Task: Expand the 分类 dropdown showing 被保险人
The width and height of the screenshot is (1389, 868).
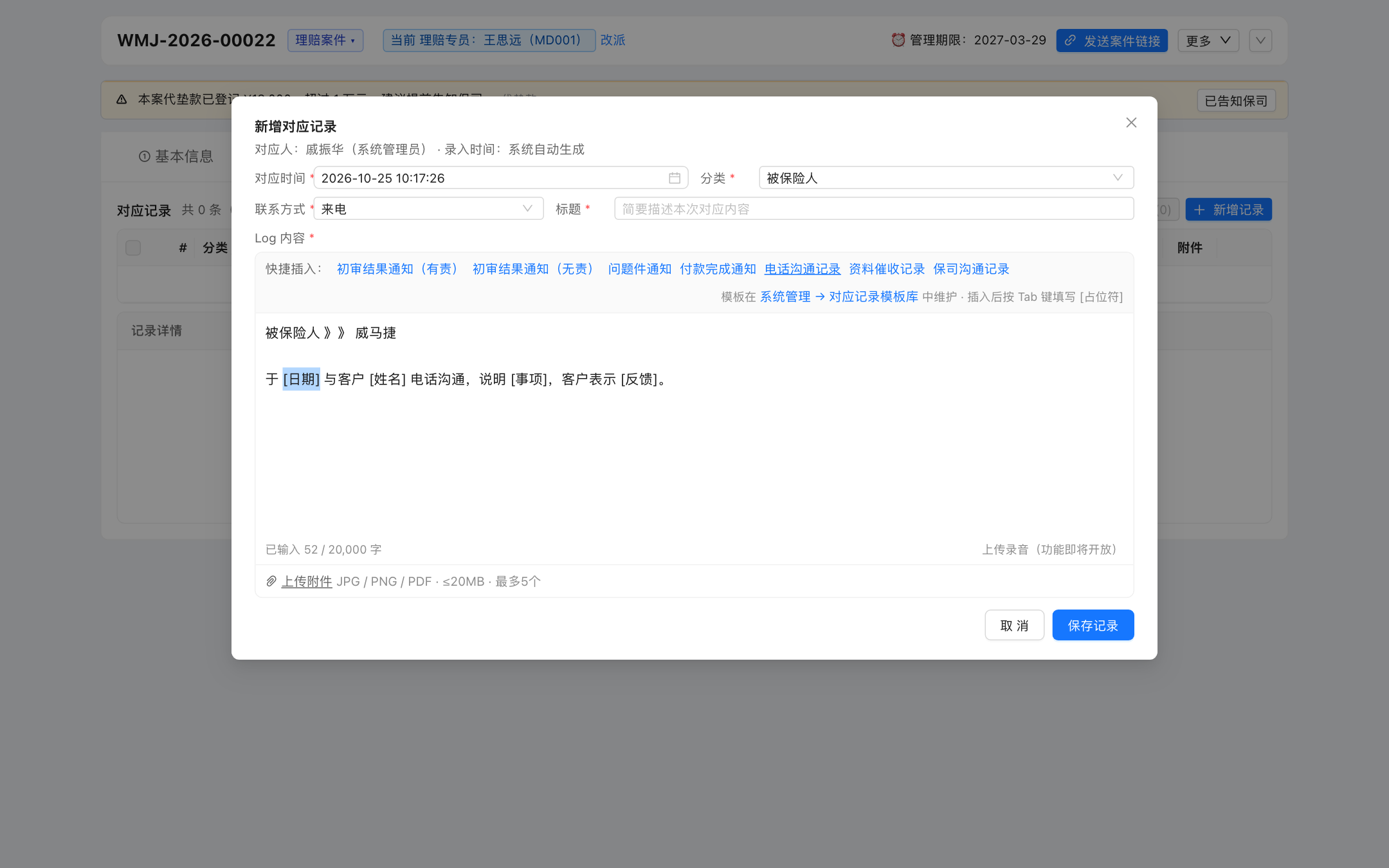Action: [946, 177]
